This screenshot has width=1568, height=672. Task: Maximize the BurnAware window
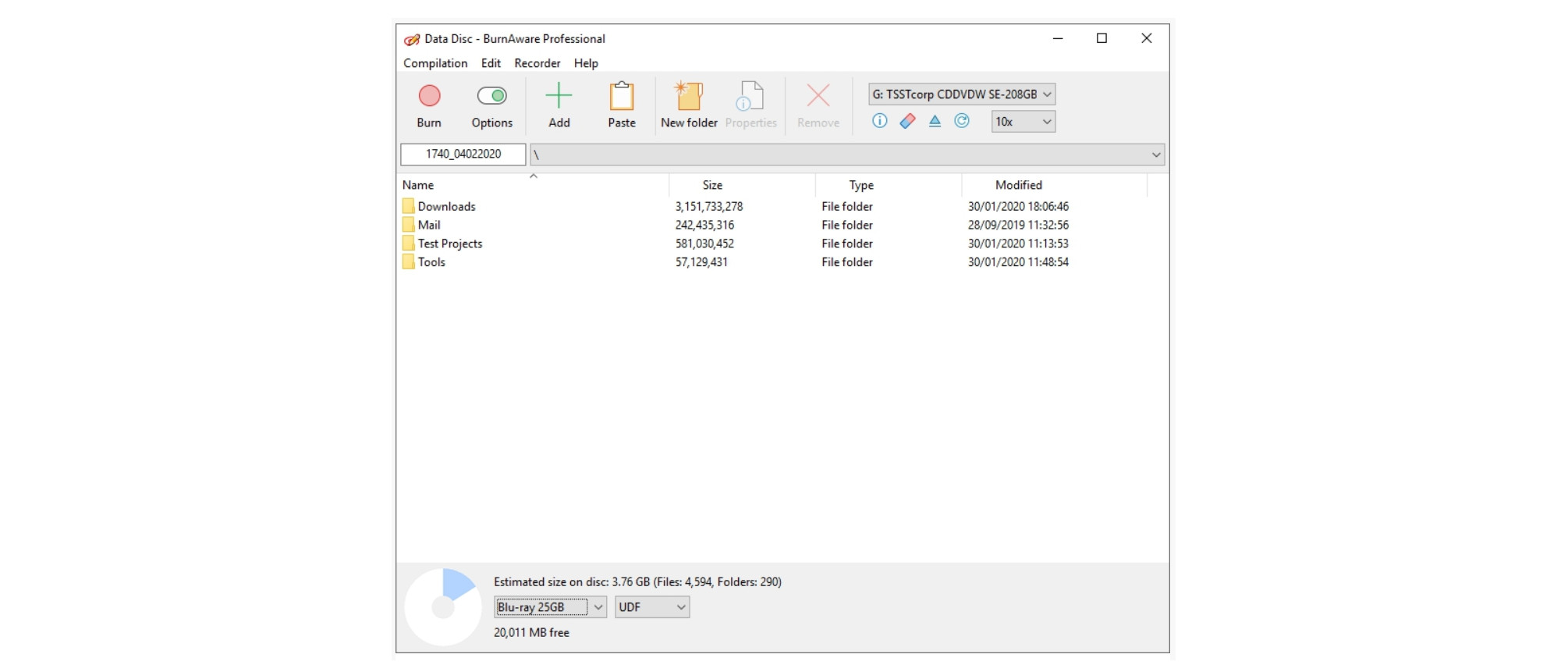tap(1102, 38)
